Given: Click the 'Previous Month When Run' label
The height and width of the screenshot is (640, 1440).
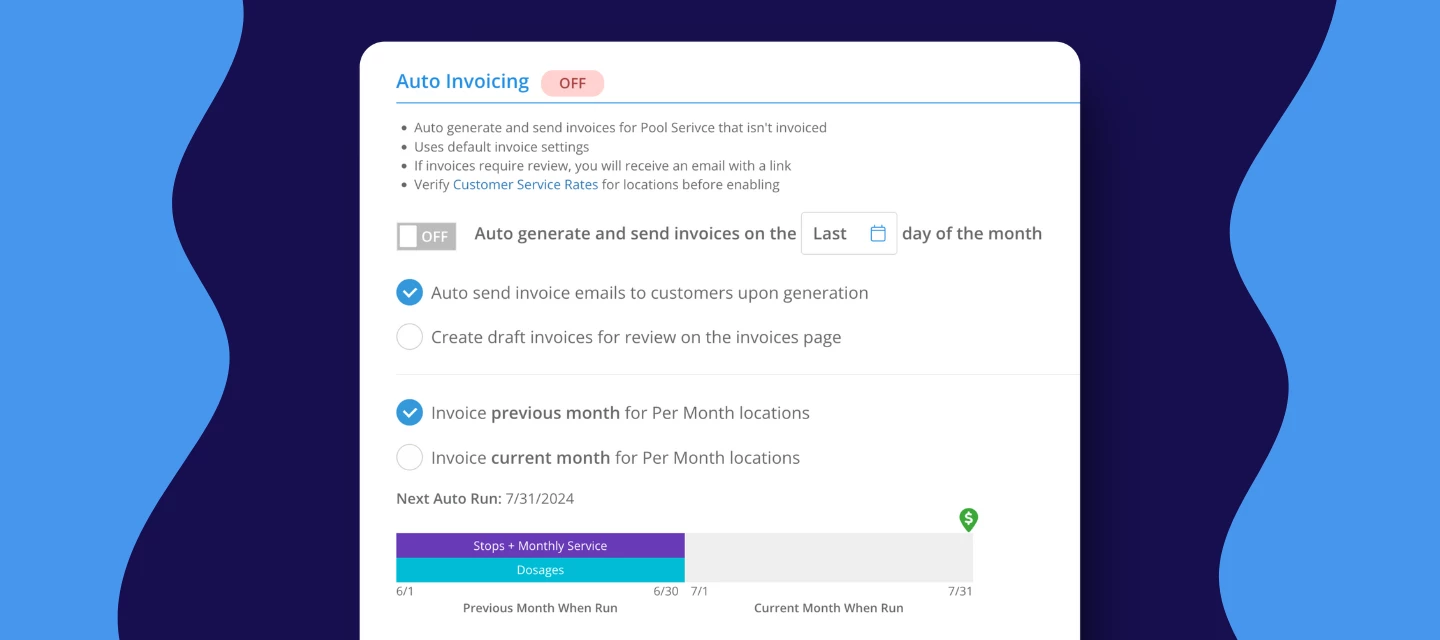Looking at the screenshot, I should (540, 608).
